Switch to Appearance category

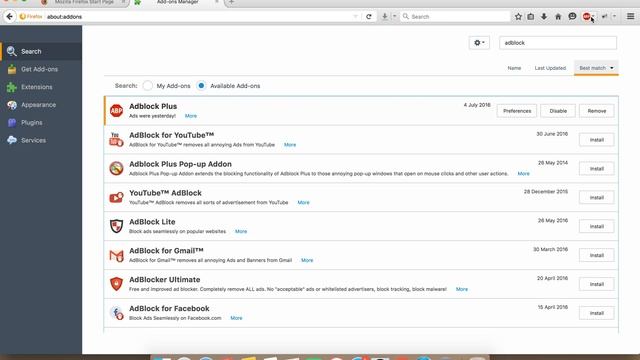point(41,105)
